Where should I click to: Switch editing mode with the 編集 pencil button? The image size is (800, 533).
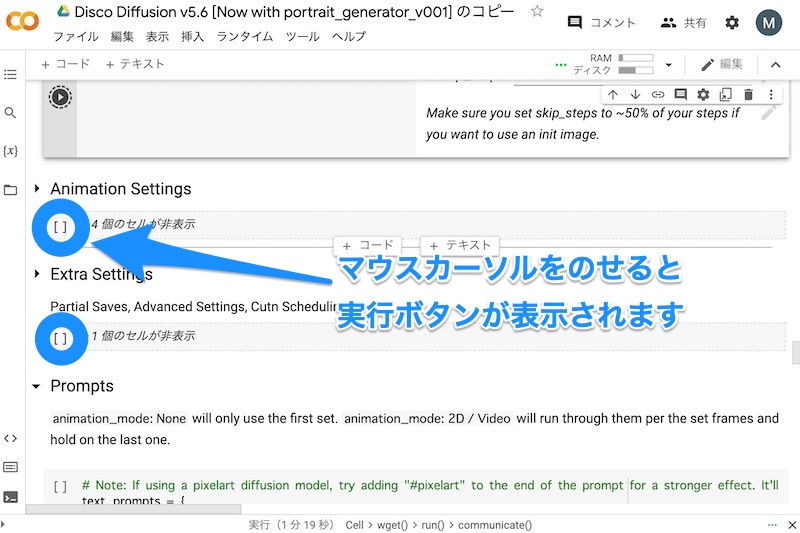[722, 64]
